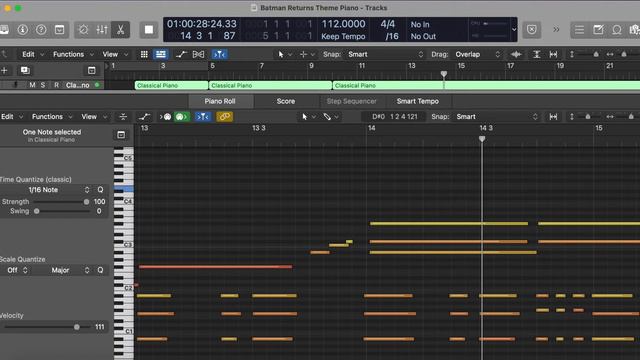Toggle yellow Link button in piano roll
This screenshot has height=360, width=640.
(x=224, y=117)
